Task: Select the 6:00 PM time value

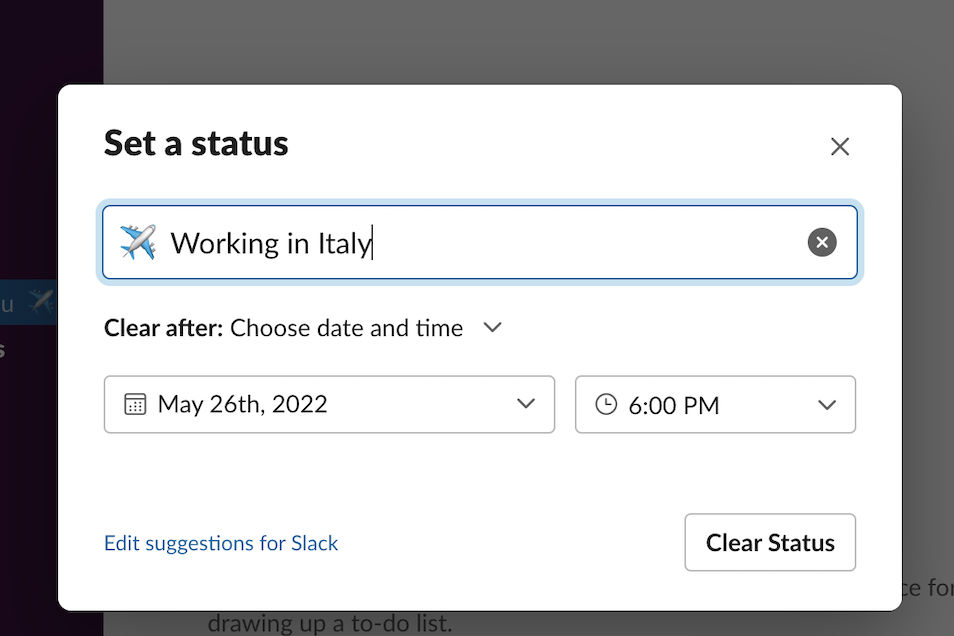Action: (674, 405)
